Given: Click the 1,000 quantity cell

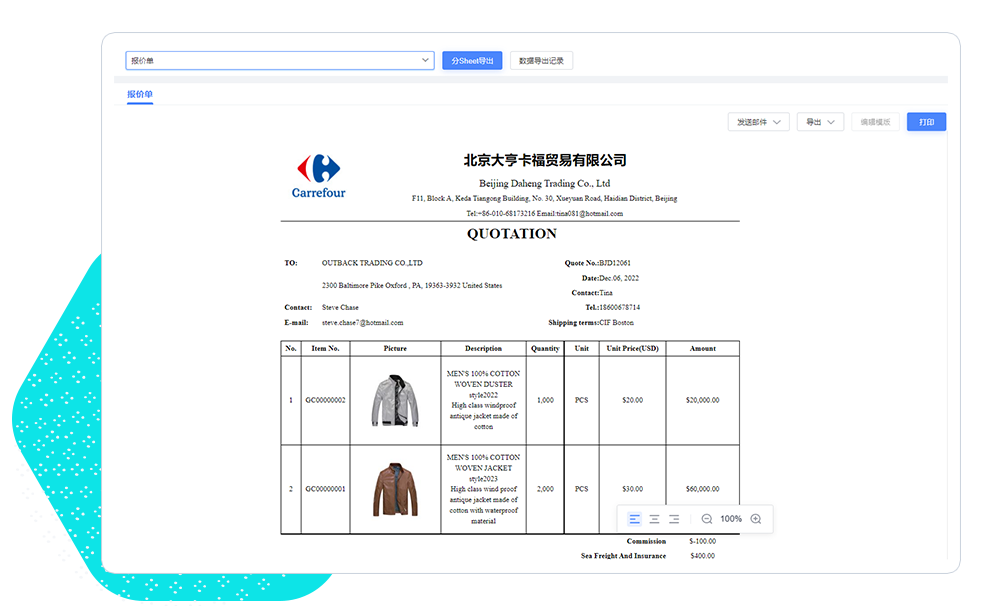Looking at the screenshot, I should click(x=545, y=400).
